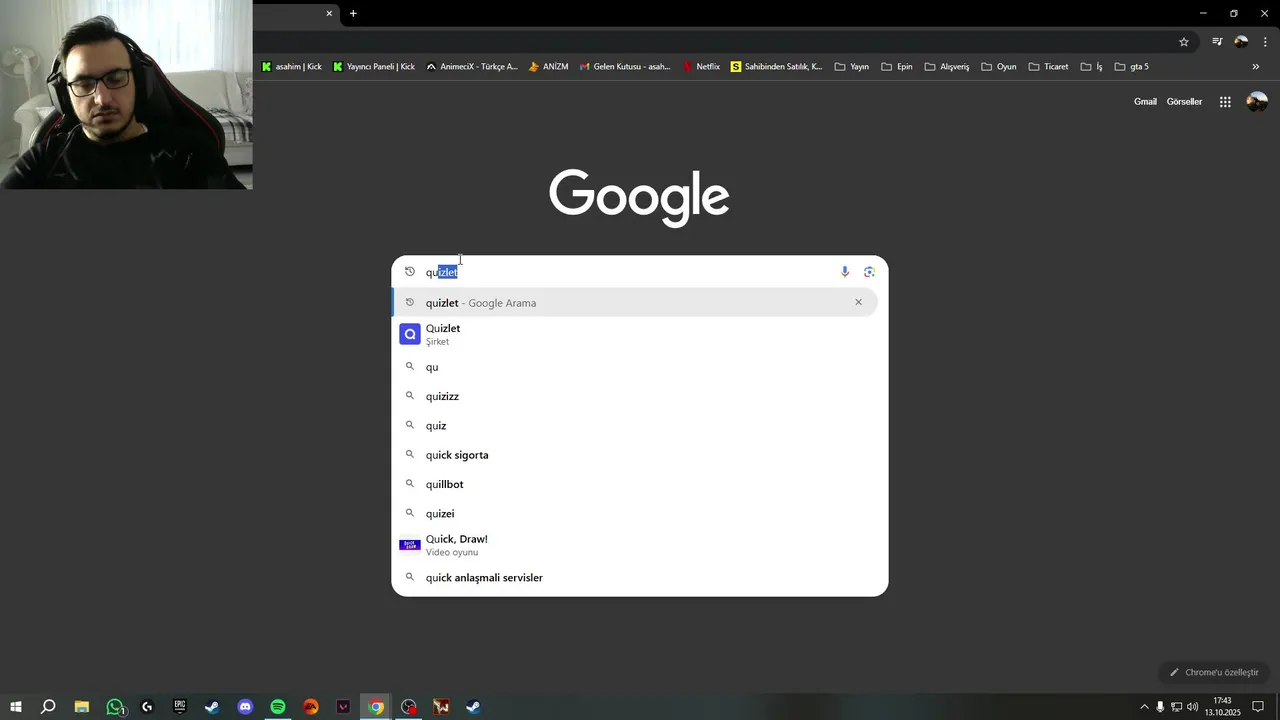Select the Quizlet company suggestion icon
1280x720 pixels.
409,334
